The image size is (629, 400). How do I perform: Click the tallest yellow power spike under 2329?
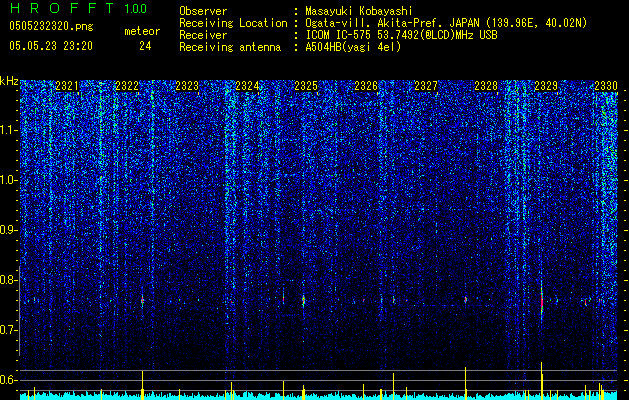tap(542, 379)
